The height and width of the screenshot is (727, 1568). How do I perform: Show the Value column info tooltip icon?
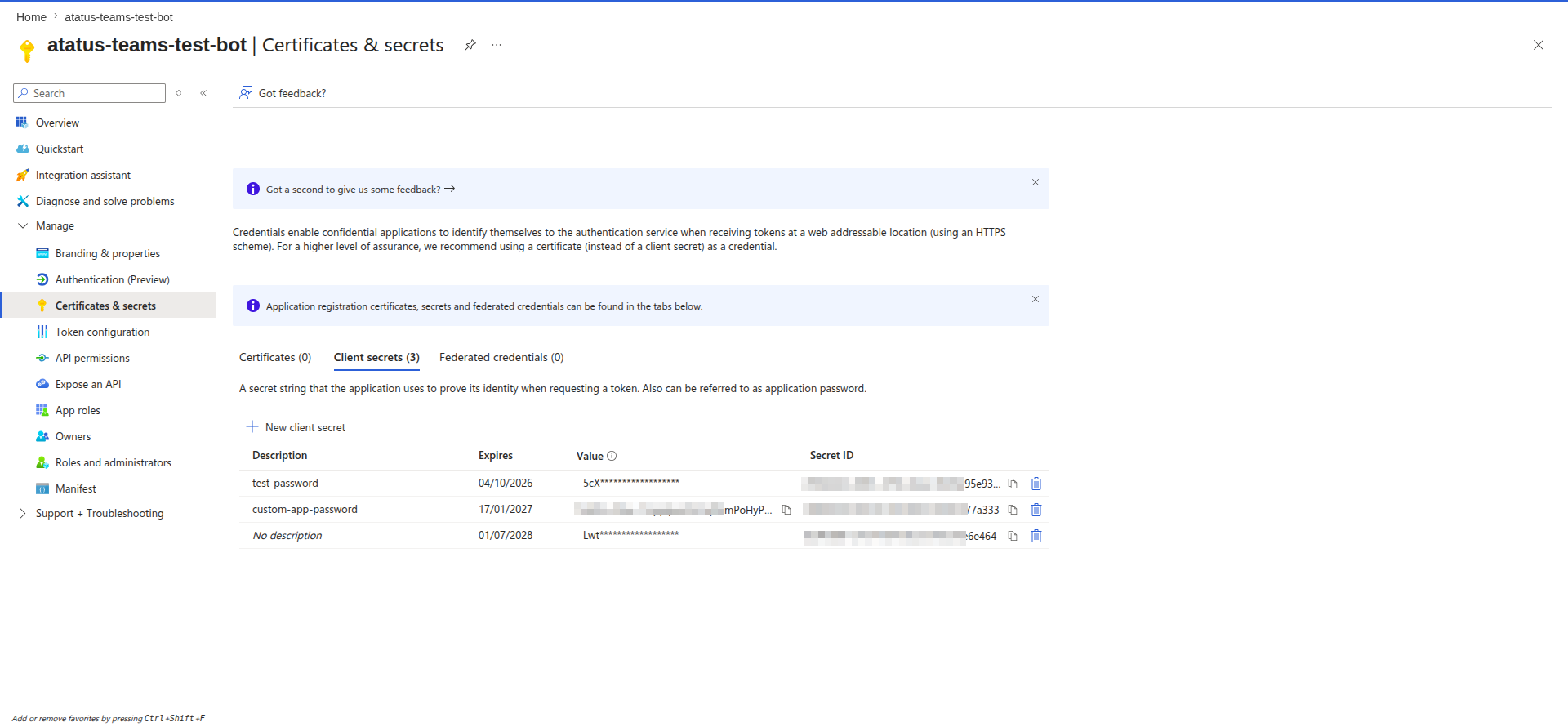tap(612, 456)
